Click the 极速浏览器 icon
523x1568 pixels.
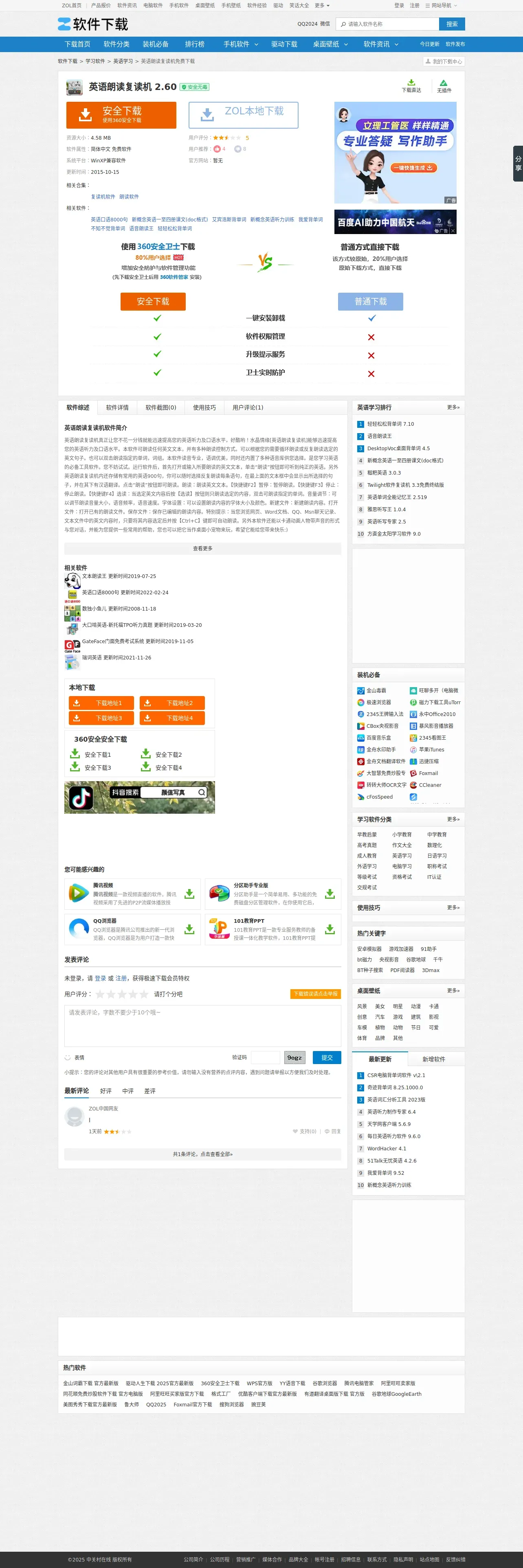(x=360, y=703)
